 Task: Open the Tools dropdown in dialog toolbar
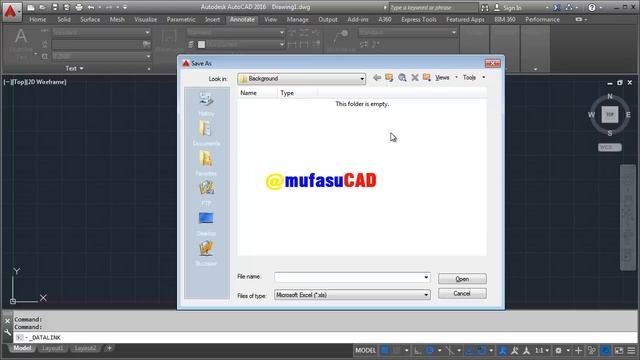coord(474,78)
